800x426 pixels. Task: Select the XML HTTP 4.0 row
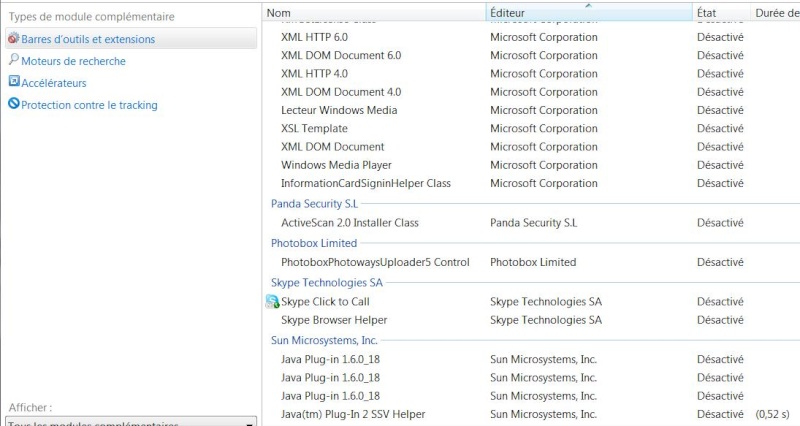point(531,74)
